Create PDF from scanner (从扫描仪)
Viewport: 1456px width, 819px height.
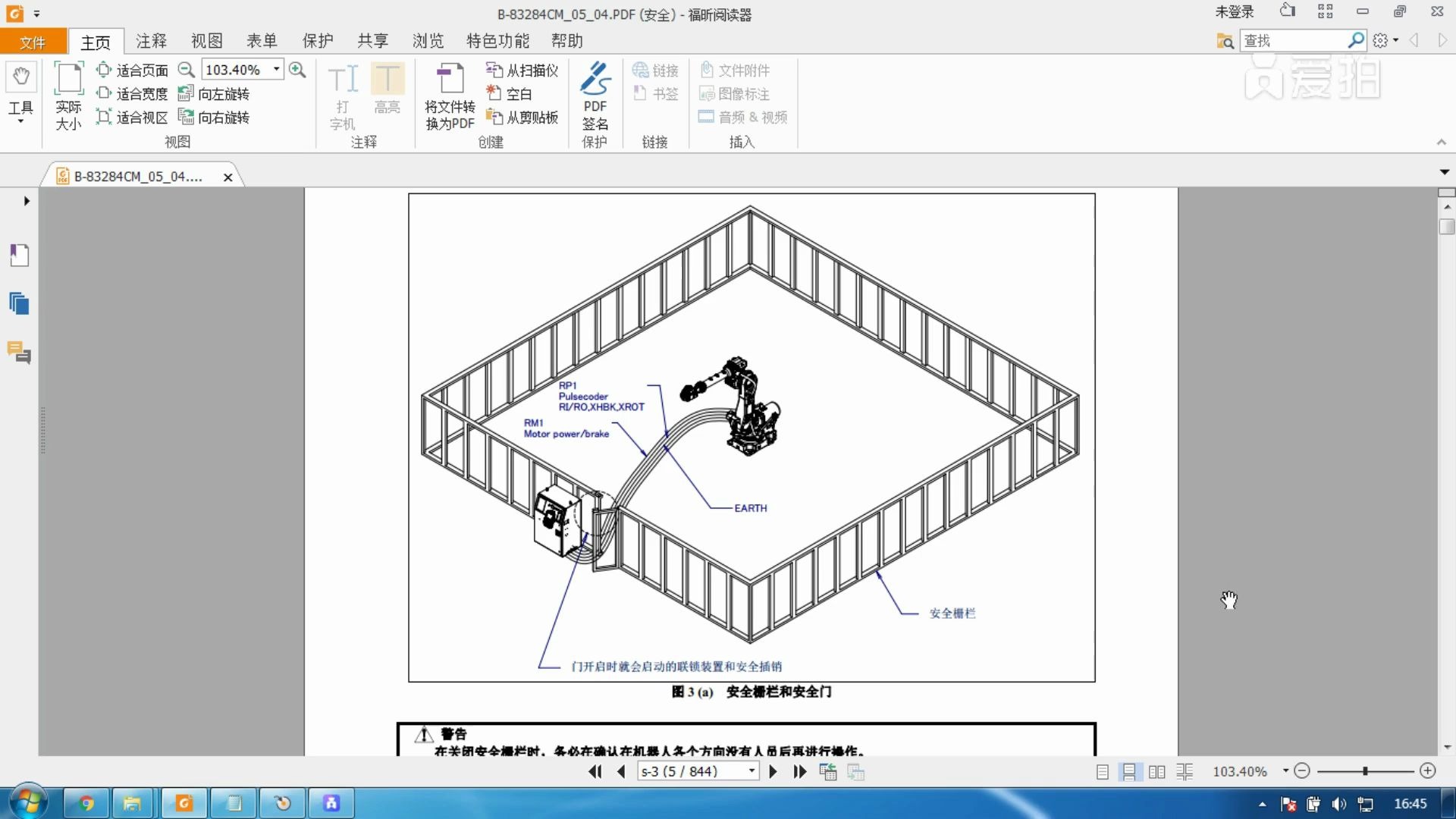click(522, 71)
